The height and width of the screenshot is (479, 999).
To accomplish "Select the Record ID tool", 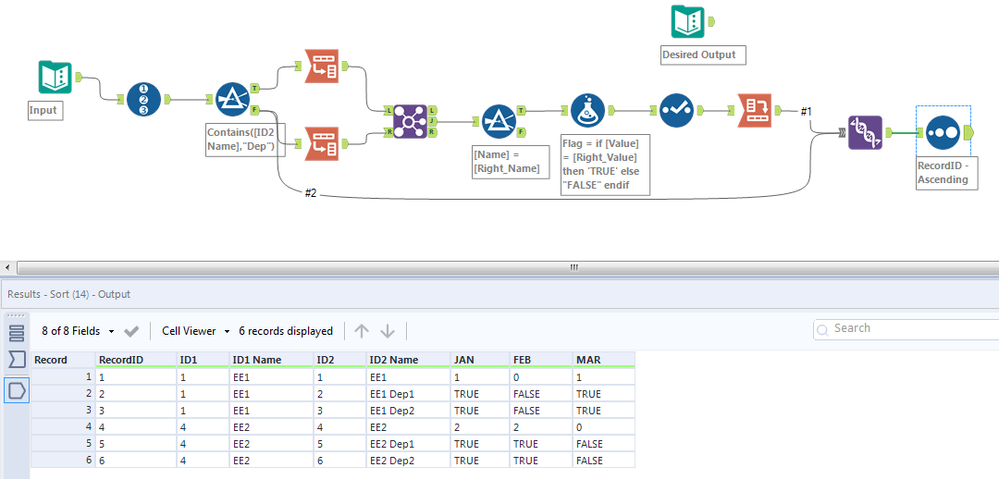I will tap(143, 99).
